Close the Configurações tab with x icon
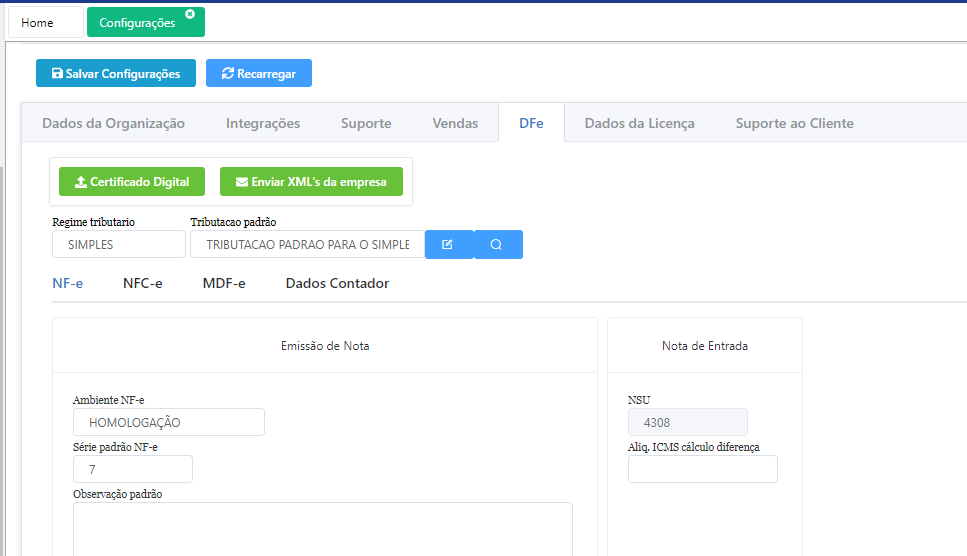This screenshot has width=967, height=556. [x=190, y=14]
